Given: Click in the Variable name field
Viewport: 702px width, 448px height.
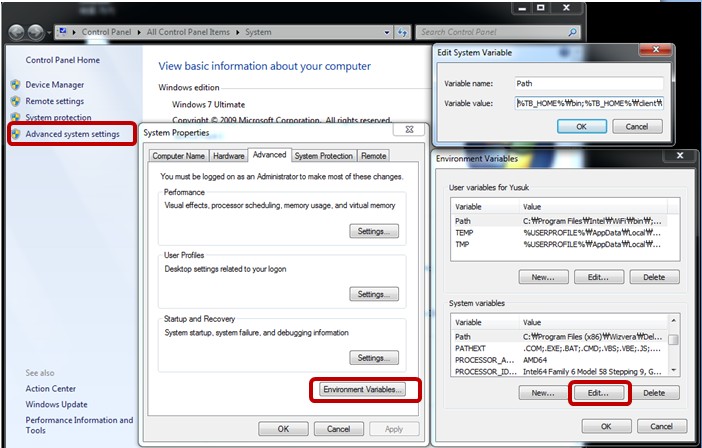Looking at the screenshot, I should pos(588,84).
